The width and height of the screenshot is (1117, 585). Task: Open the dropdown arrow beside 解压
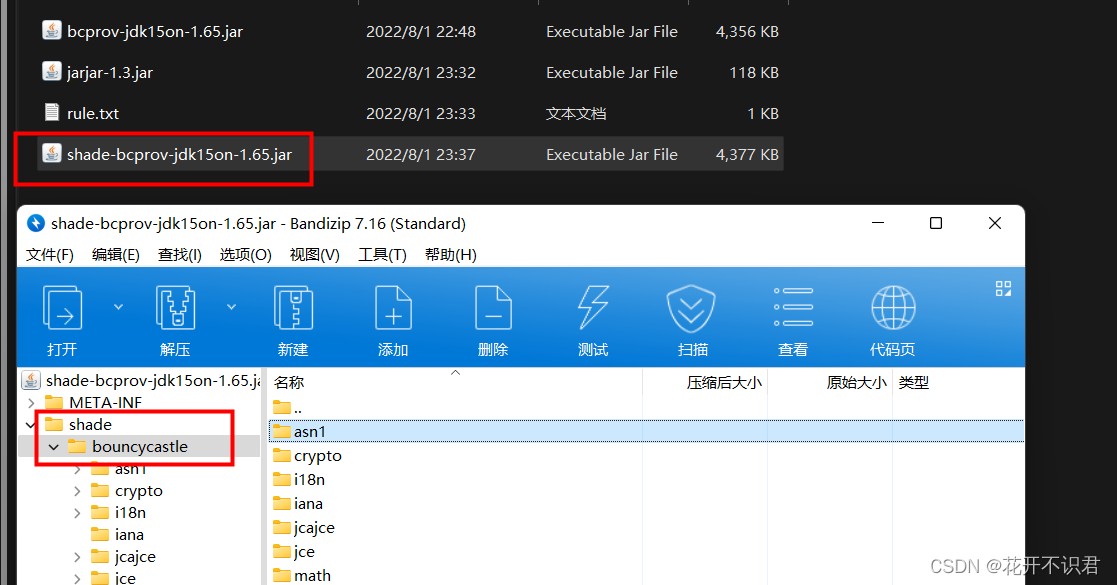[231, 307]
